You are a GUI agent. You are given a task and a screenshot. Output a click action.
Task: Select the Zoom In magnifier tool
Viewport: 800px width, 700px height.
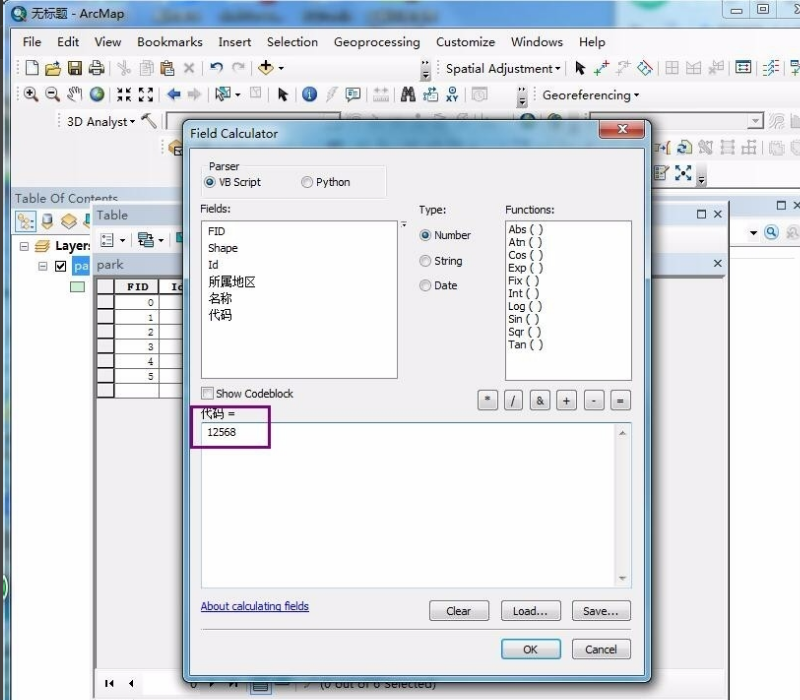[x=31, y=94]
